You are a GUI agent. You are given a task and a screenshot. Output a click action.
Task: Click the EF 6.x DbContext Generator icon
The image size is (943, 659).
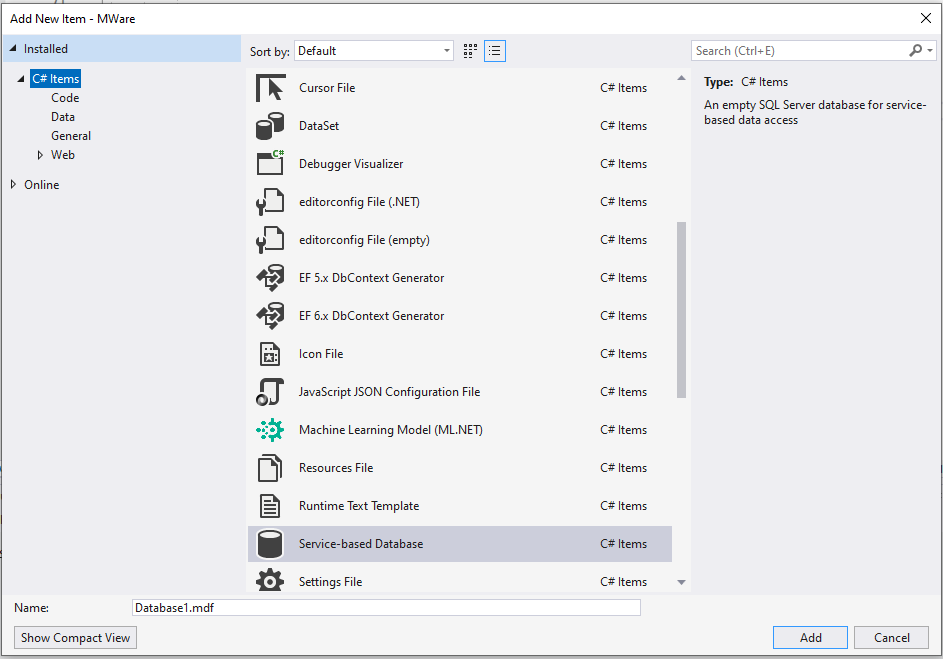click(270, 315)
